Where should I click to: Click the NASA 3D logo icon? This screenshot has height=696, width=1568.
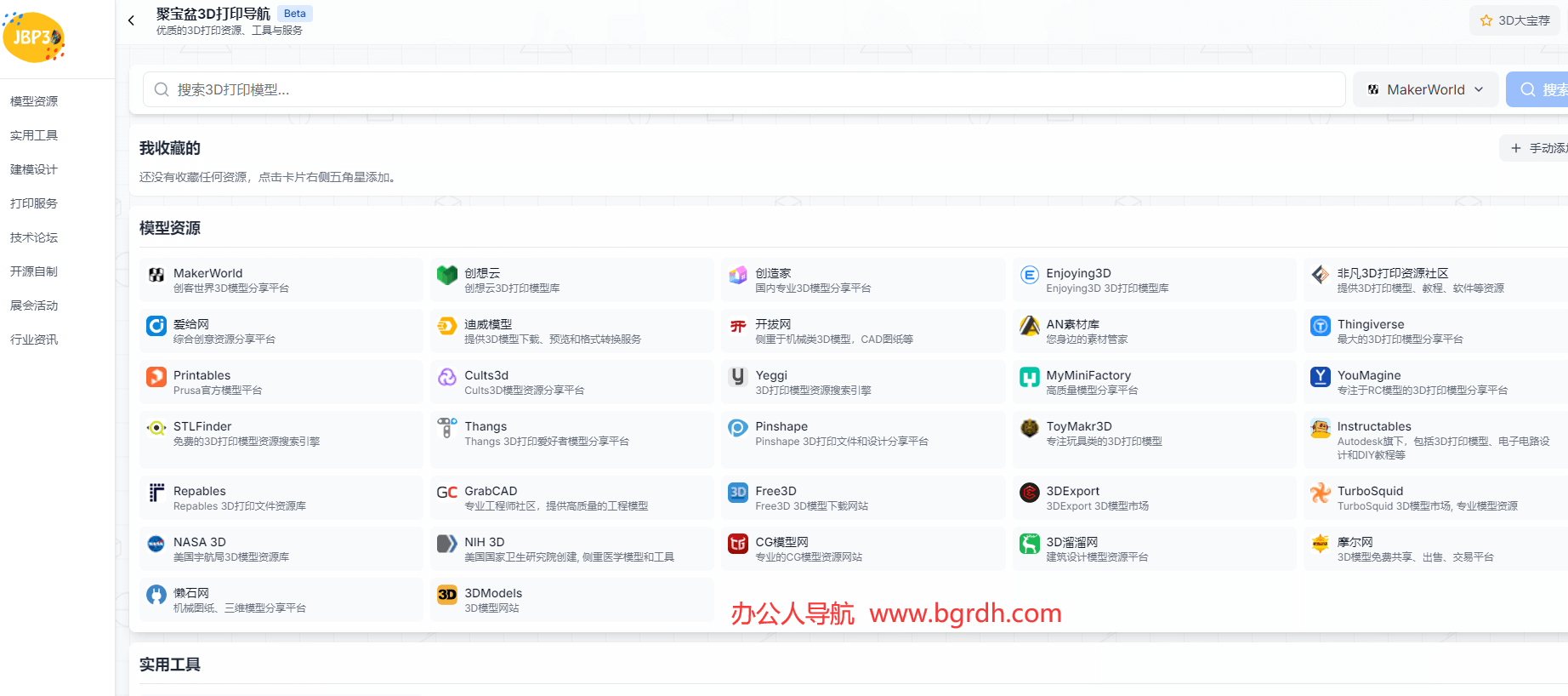pos(156,544)
